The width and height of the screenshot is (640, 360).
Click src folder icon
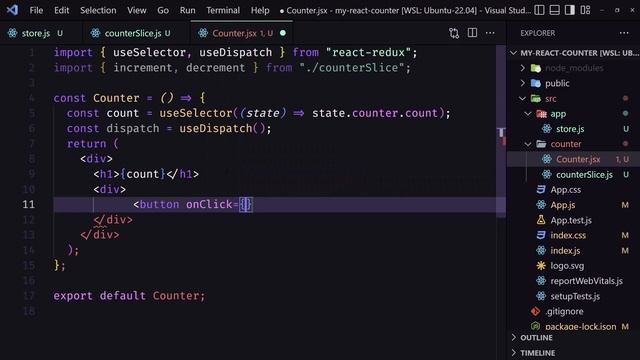[536, 98]
